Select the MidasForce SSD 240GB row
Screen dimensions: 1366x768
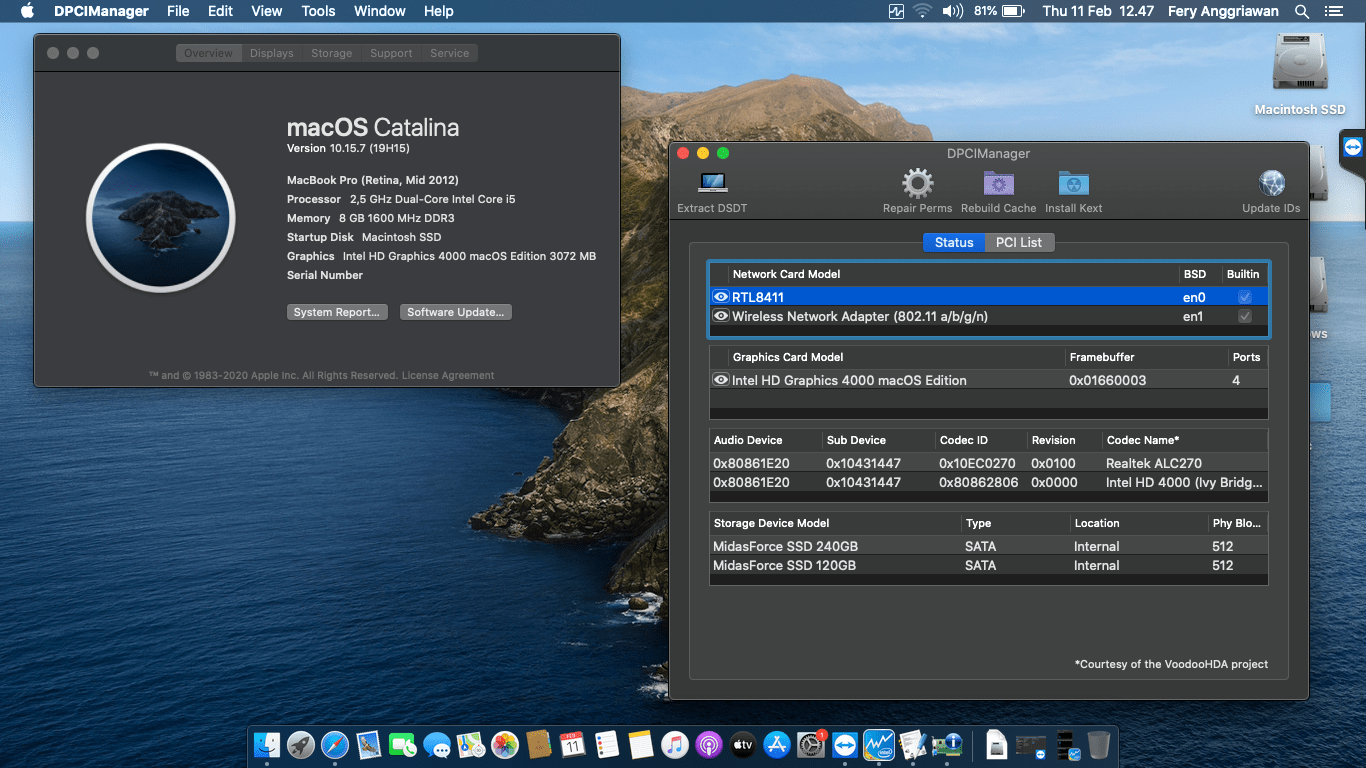click(988, 546)
